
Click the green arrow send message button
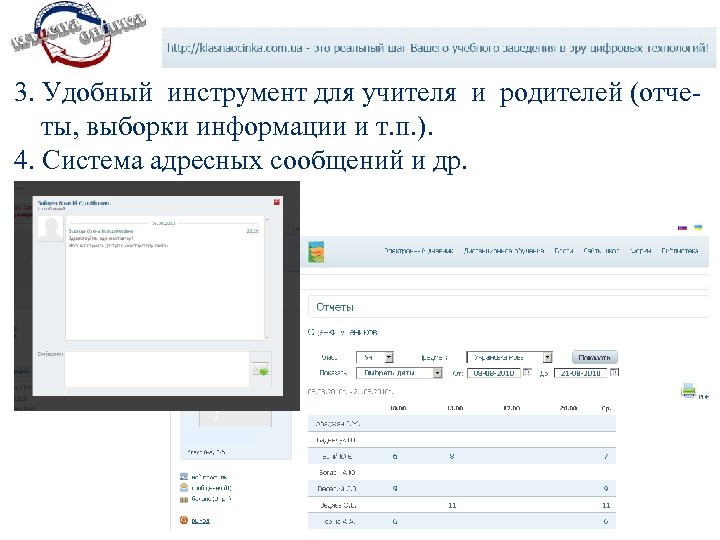pyautogui.click(x=260, y=370)
